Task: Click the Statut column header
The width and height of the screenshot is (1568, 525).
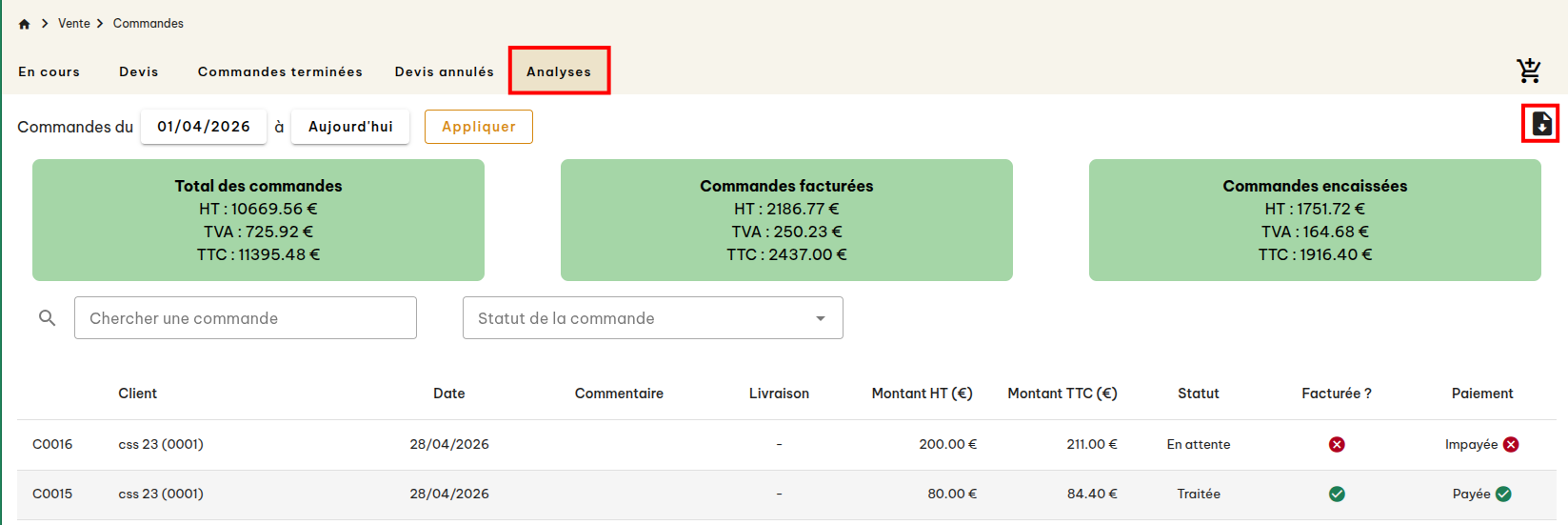Action: (1199, 394)
